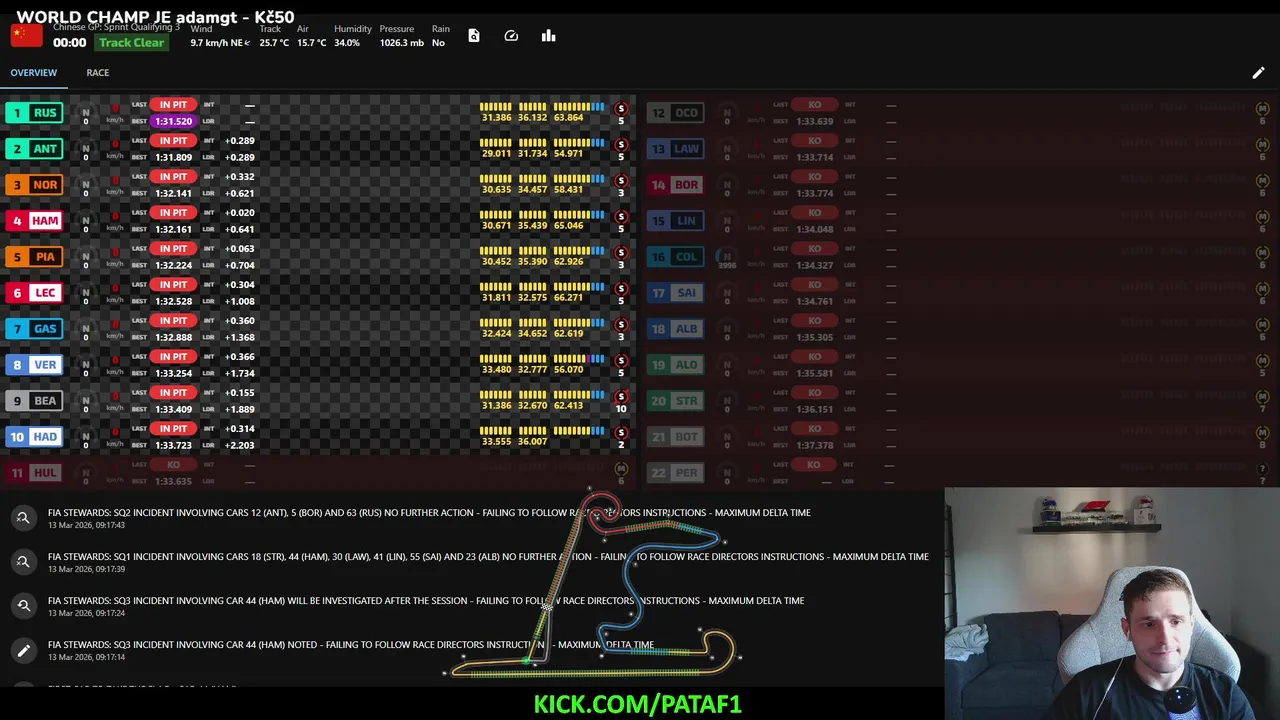Select driver badge 2 ANT
This screenshot has width=1280, height=720.
pos(34,149)
